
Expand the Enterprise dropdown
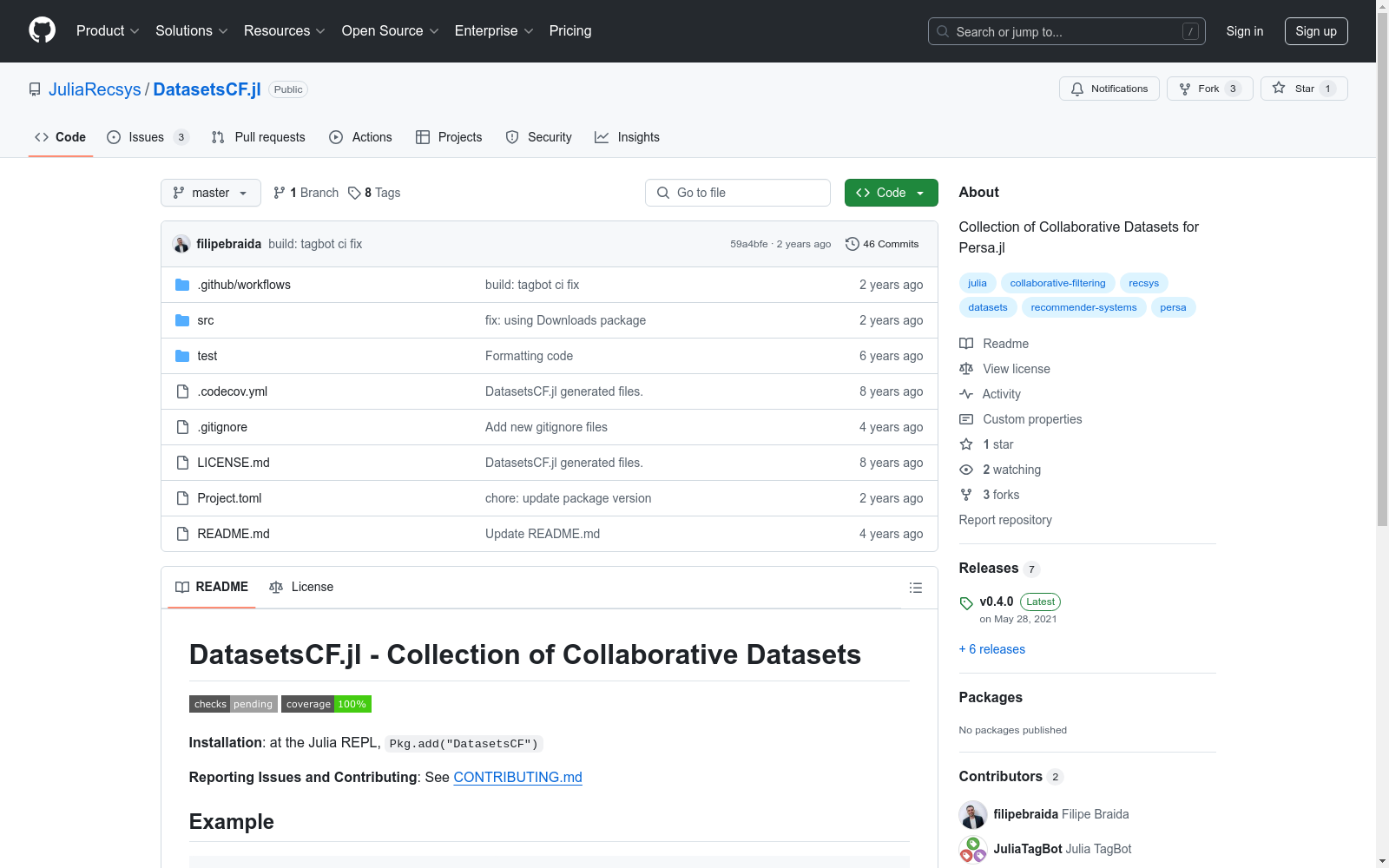pos(494,30)
